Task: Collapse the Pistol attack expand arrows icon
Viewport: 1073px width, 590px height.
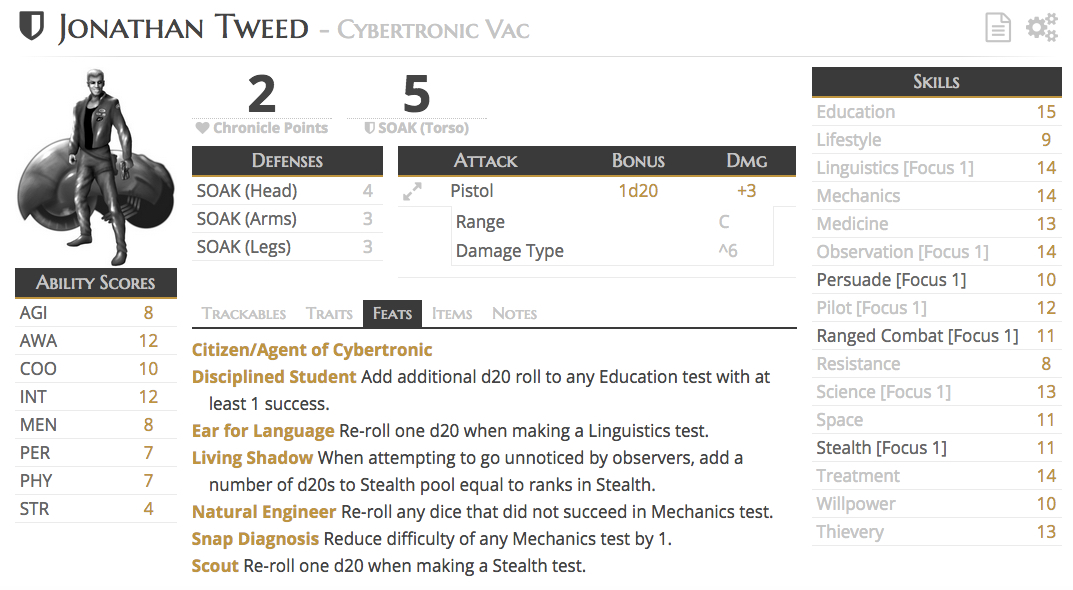Action: (x=412, y=192)
